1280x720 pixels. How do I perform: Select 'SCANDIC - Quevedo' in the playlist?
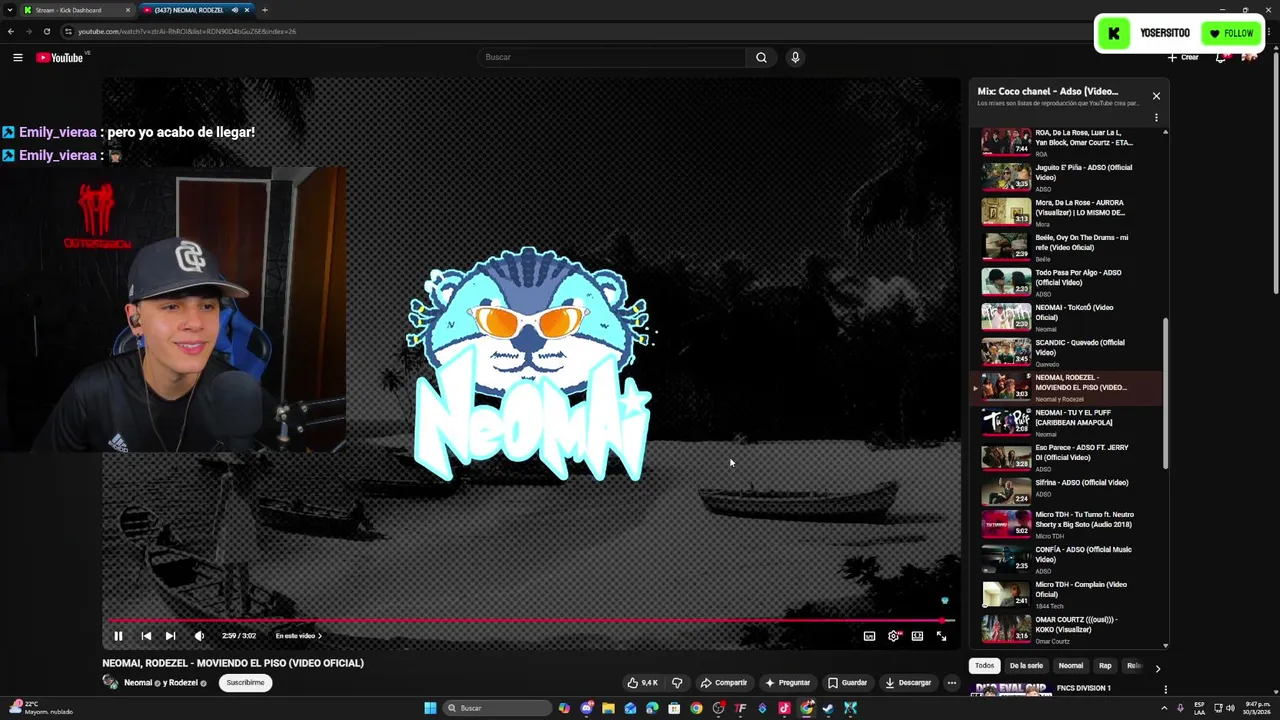(1066, 352)
